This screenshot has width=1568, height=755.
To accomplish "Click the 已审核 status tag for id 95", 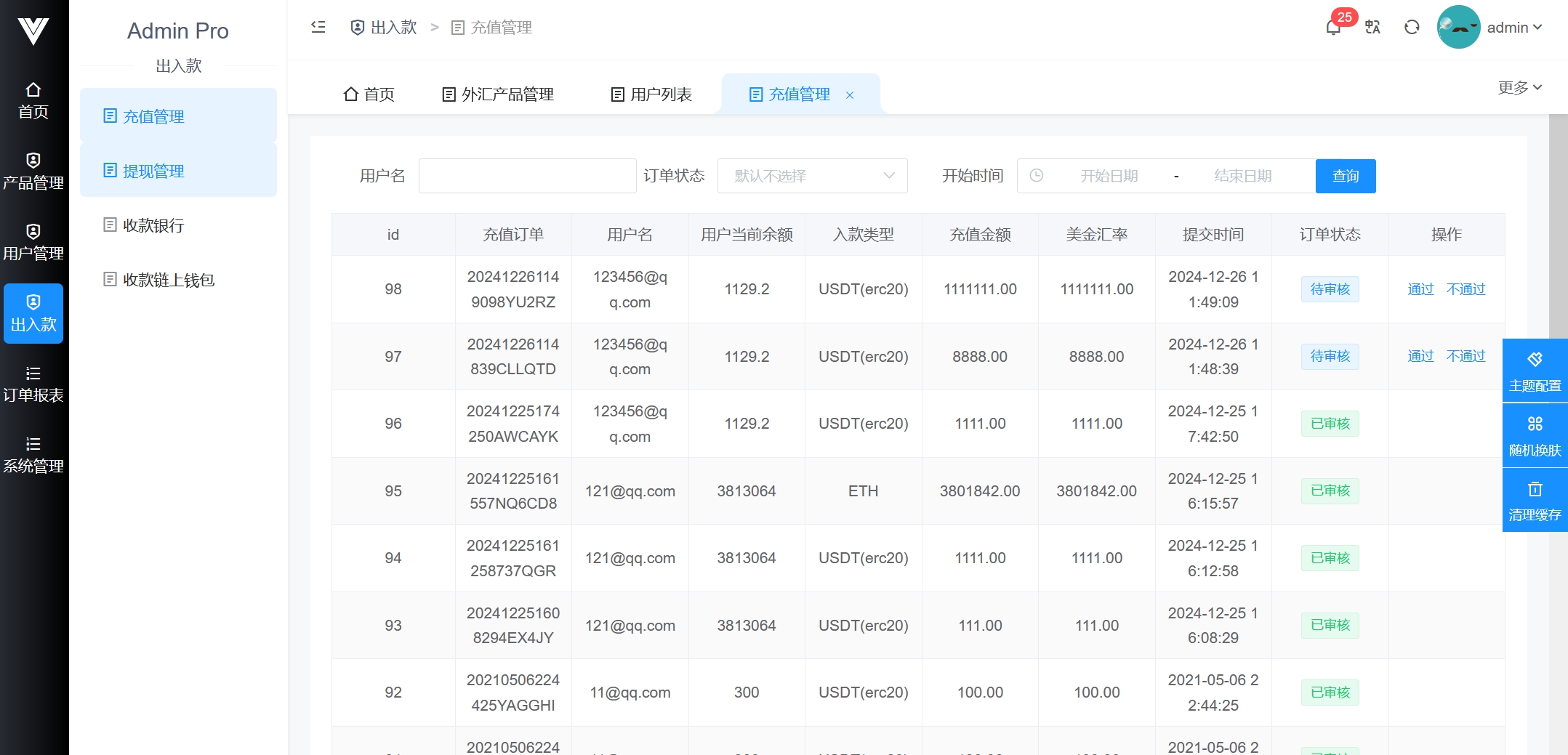I will click(x=1330, y=490).
